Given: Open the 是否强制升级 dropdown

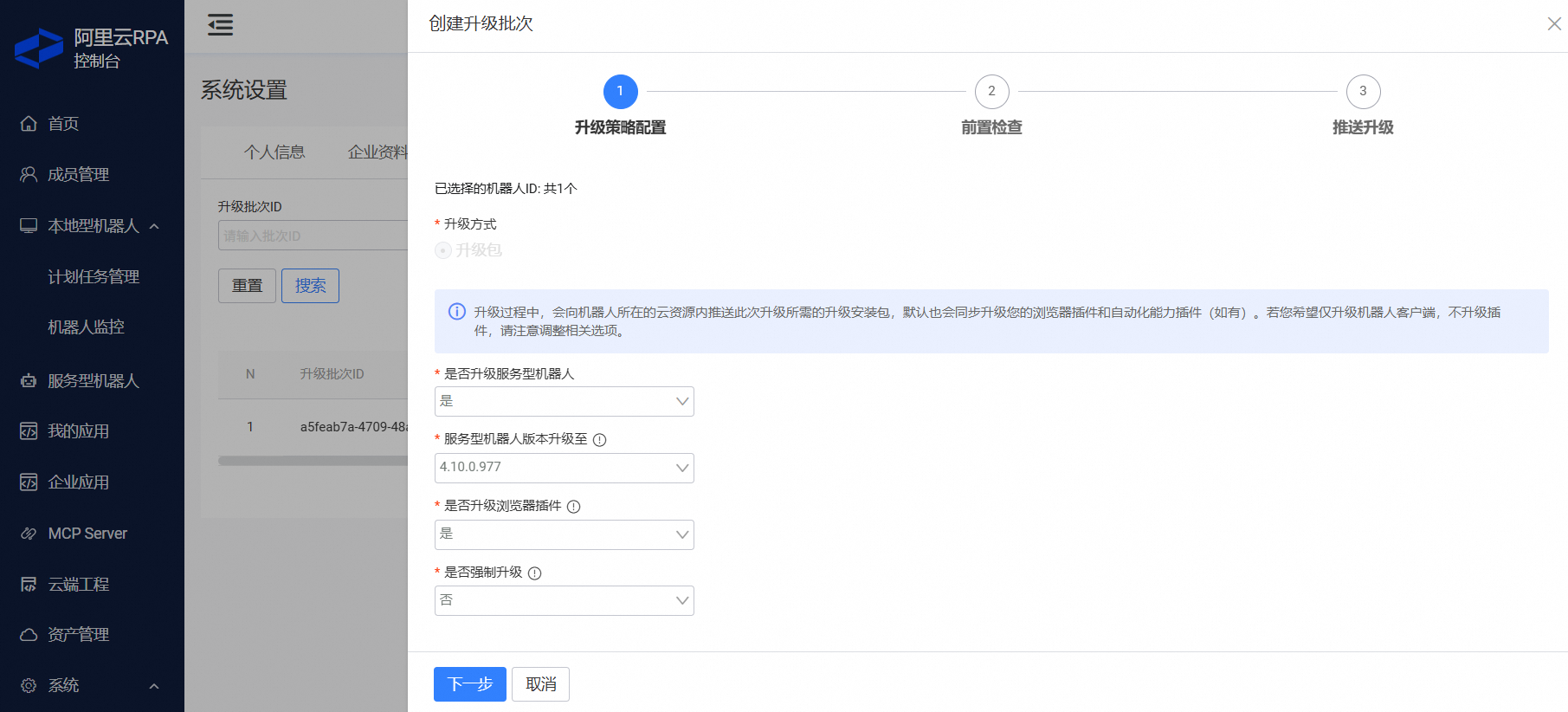Looking at the screenshot, I should (565, 600).
